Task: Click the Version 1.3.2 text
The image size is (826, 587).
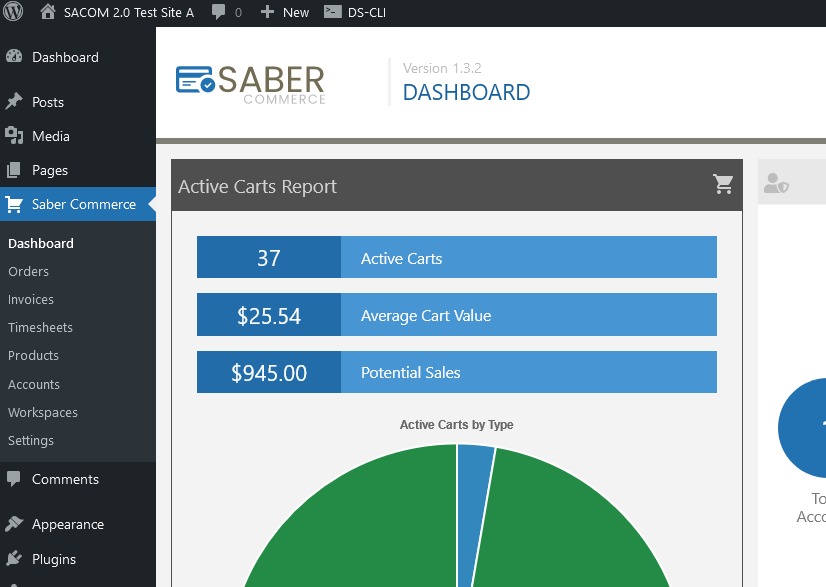Action: point(442,68)
